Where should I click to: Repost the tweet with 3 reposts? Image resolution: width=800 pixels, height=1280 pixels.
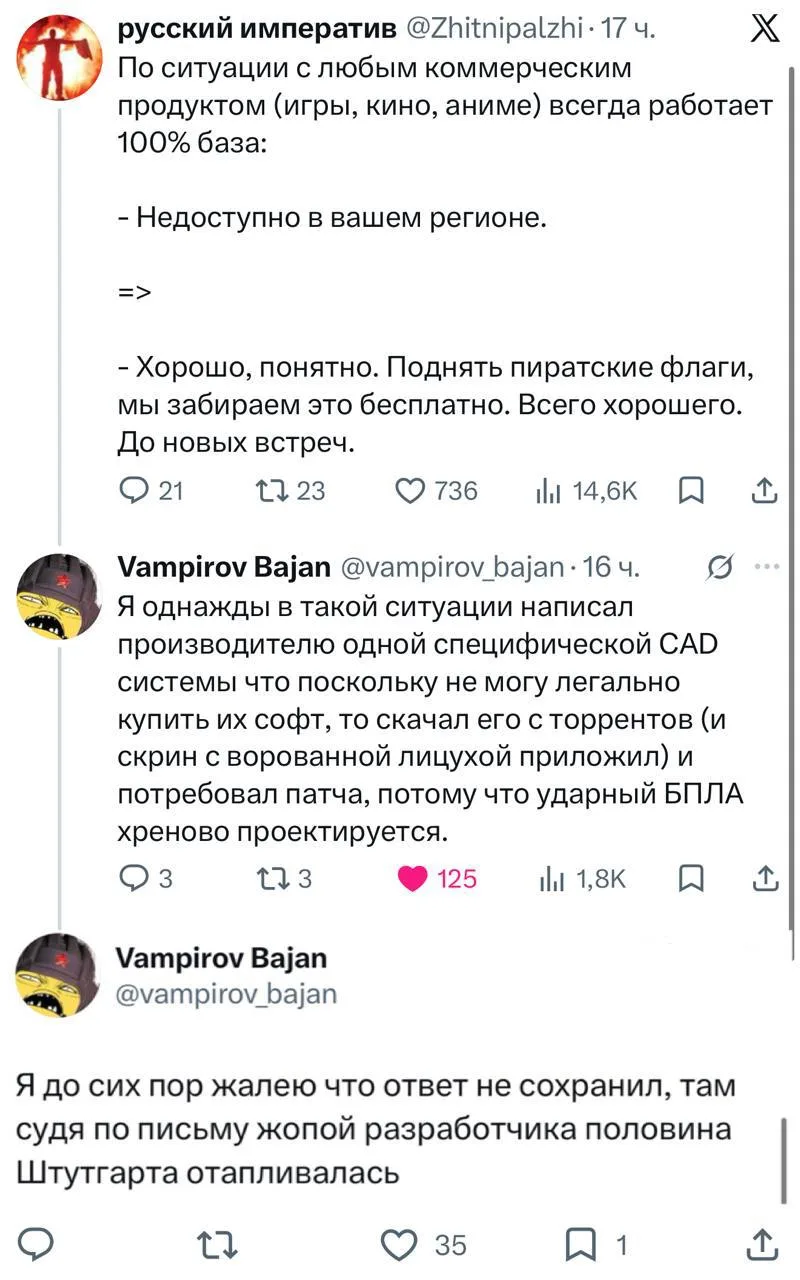click(285, 878)
